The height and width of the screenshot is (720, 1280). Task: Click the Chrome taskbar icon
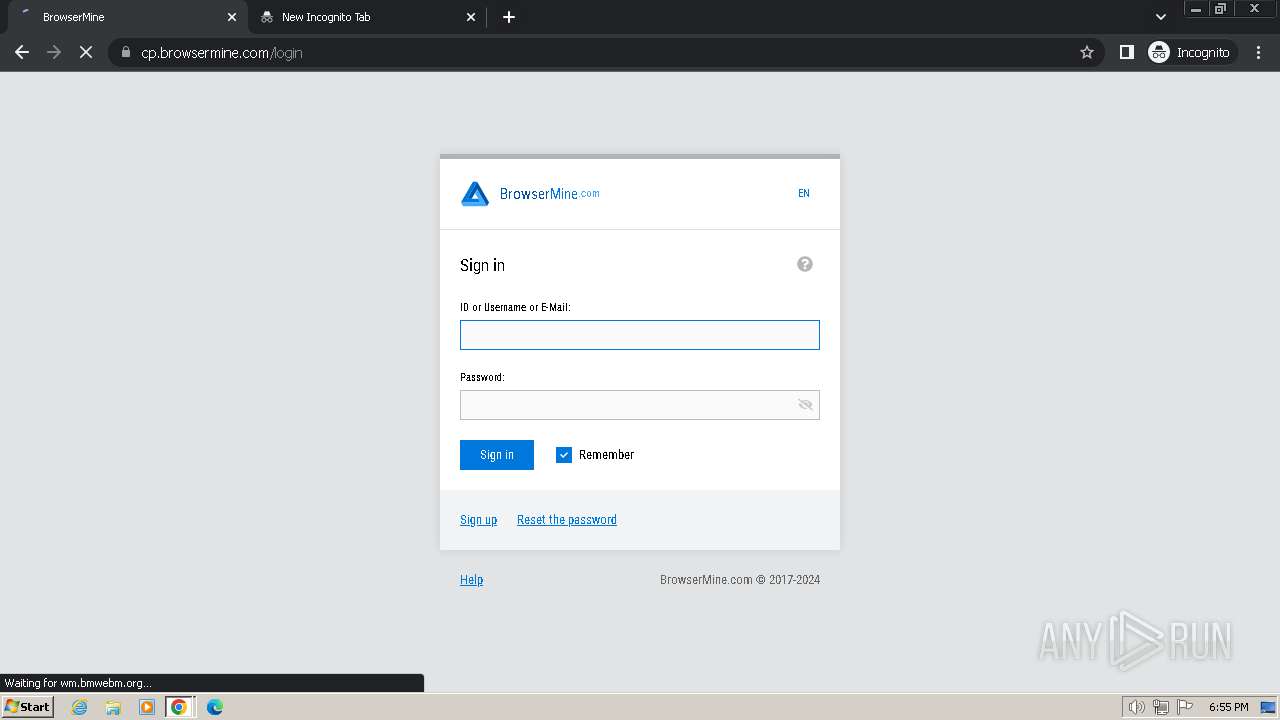coord(179,707)
